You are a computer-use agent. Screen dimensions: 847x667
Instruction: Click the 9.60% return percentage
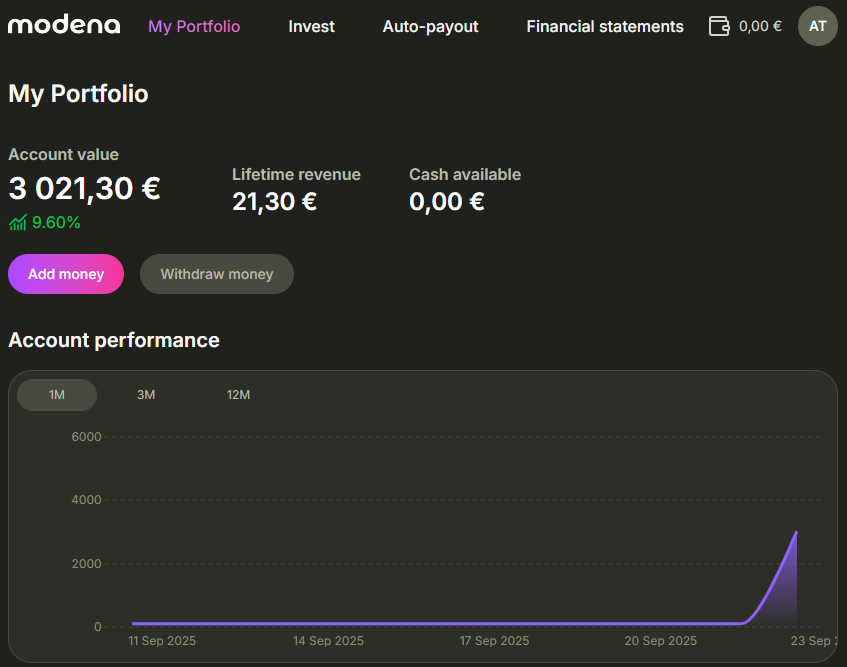pyautogui.click(x=56, y=223)
